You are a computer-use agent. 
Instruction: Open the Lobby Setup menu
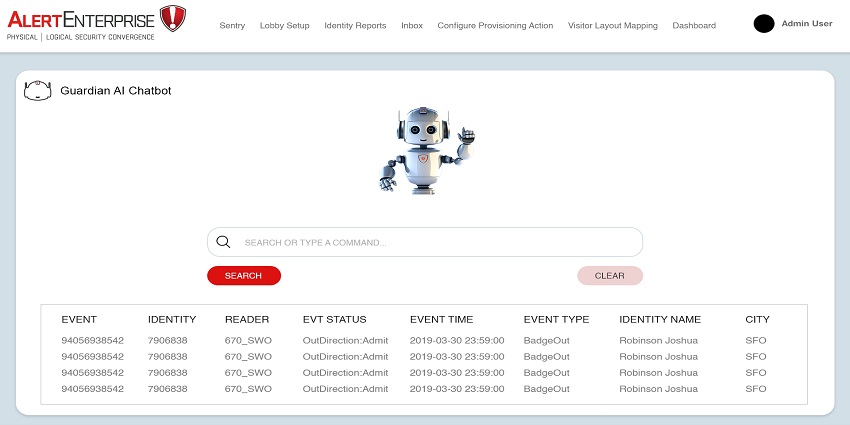tap(284, 26)
